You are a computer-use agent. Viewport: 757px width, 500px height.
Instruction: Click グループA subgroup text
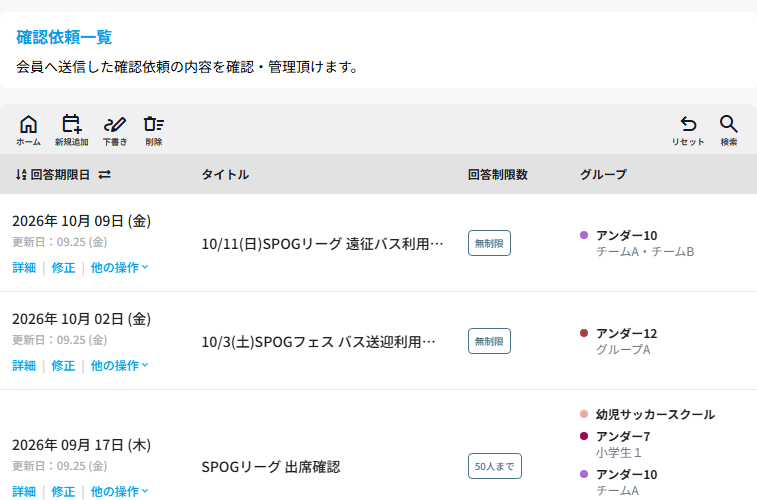(623, 350)
